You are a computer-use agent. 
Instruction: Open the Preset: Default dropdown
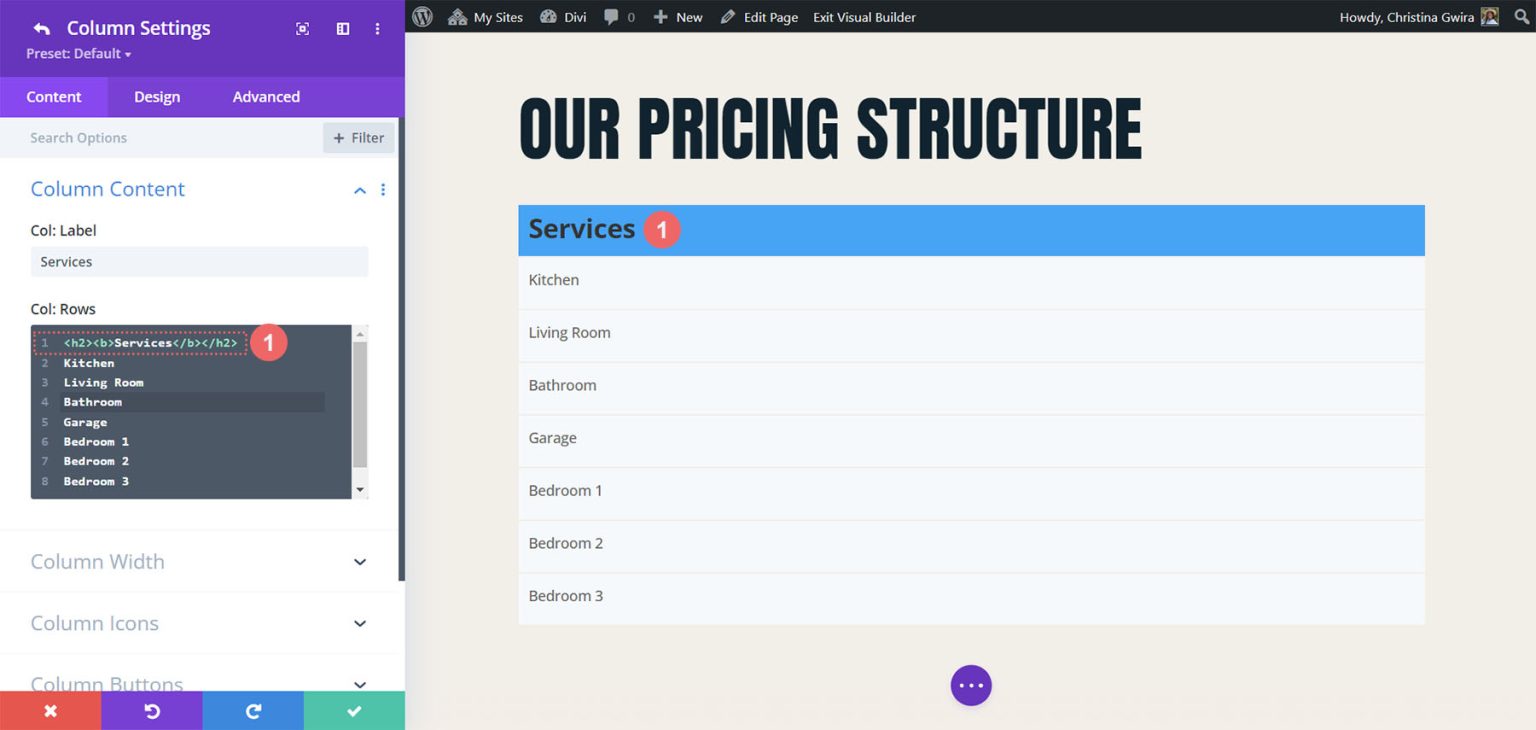[x=76, y=54]
